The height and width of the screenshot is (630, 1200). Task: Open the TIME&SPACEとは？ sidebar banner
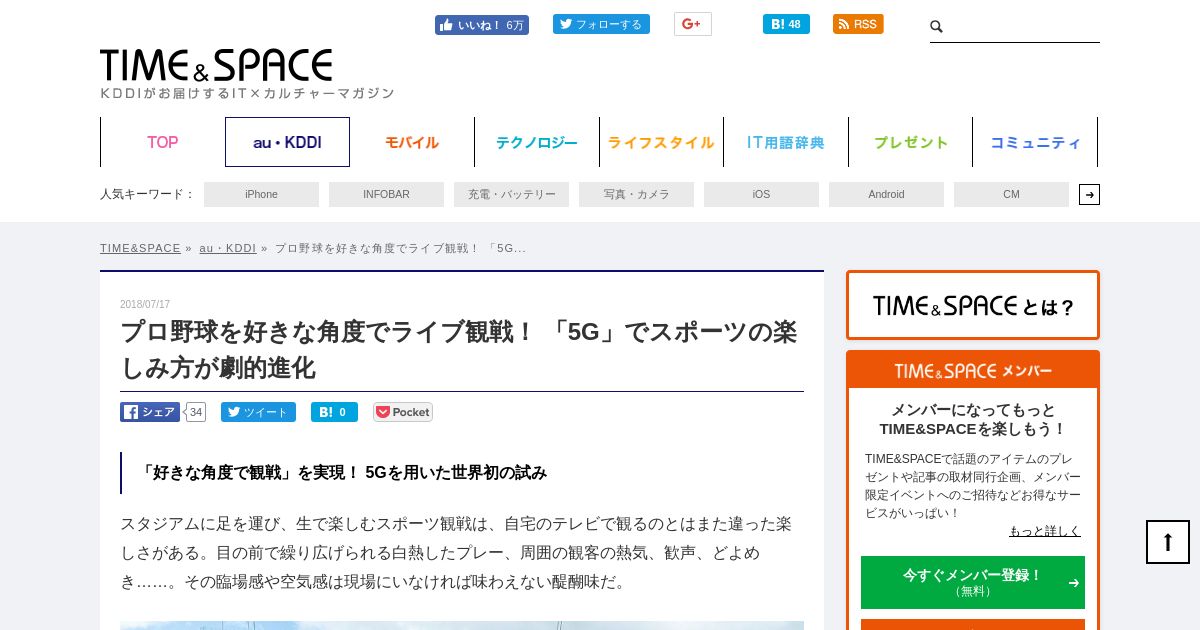[973, 305]
